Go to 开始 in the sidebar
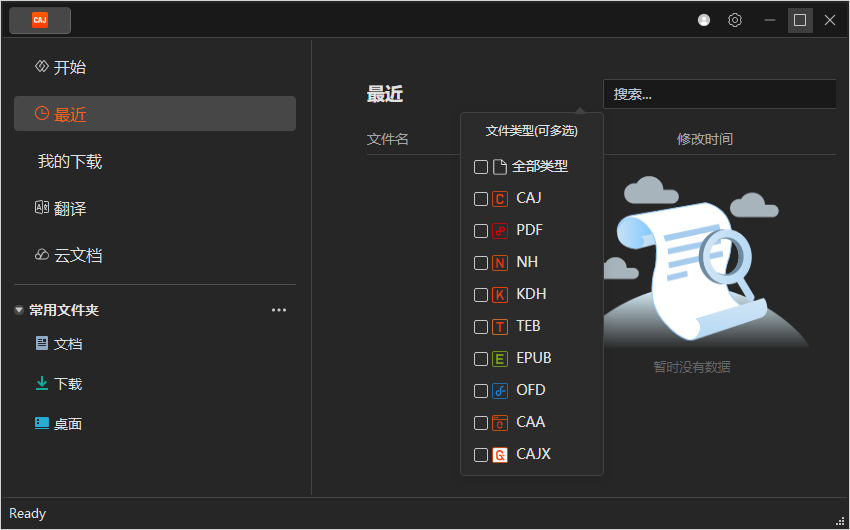Image resolution: width=850 pixels, height=530 pixels. click(x=155, y=67)
